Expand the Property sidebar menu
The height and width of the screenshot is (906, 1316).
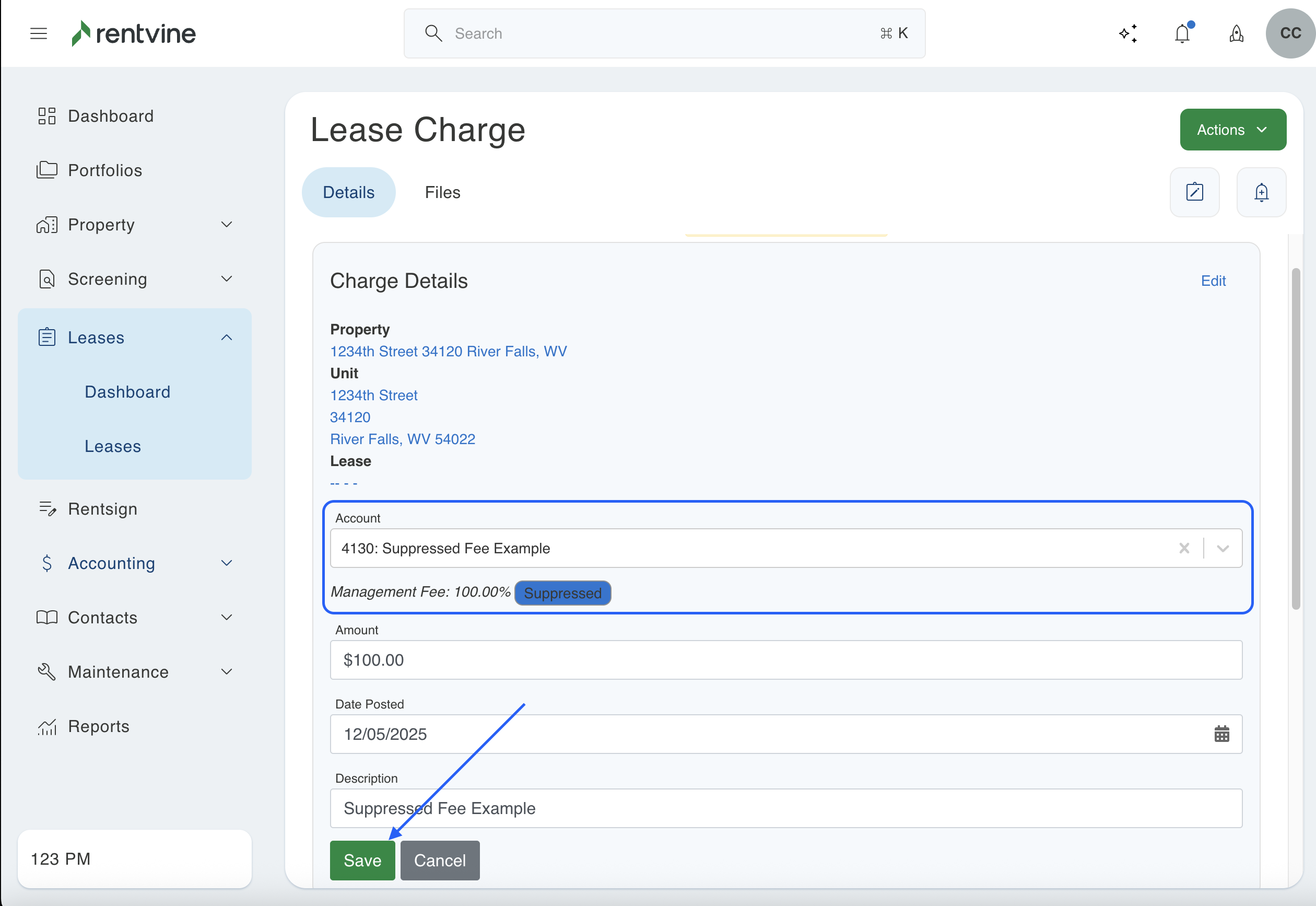click(226, 225)
